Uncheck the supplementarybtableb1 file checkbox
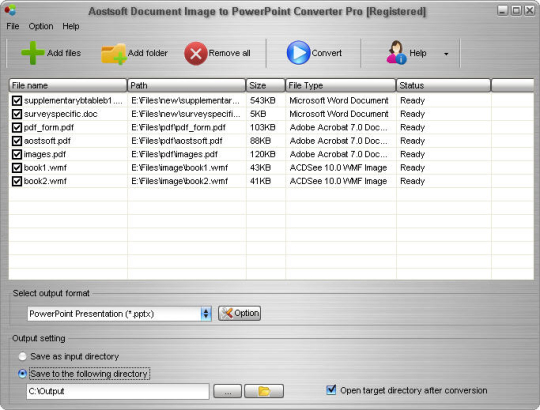The height and width of the screenshot is (410, 540). [x=17, y=101]
